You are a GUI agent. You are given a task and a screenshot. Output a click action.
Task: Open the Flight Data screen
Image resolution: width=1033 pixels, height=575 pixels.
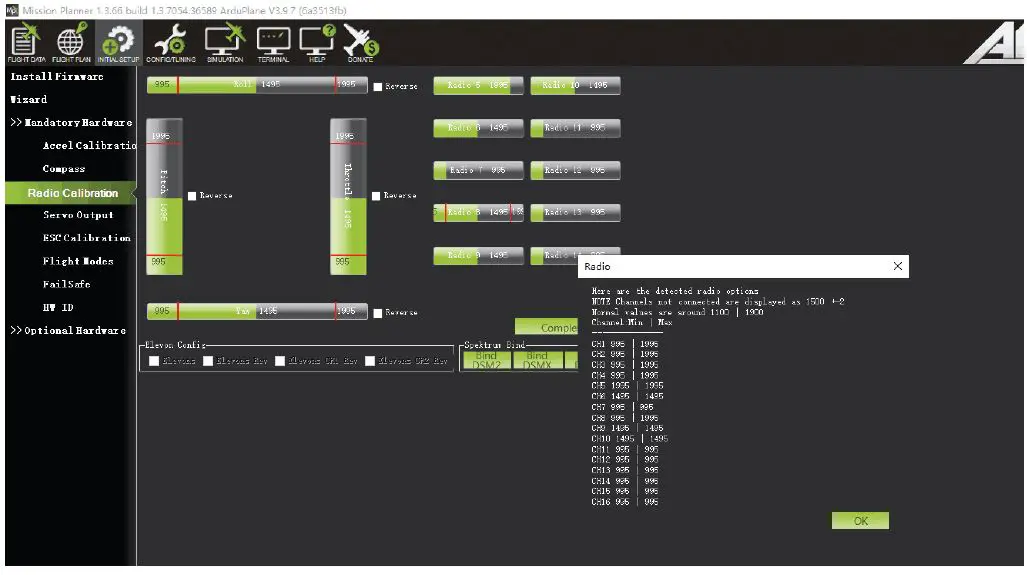[x=26, y=43]
